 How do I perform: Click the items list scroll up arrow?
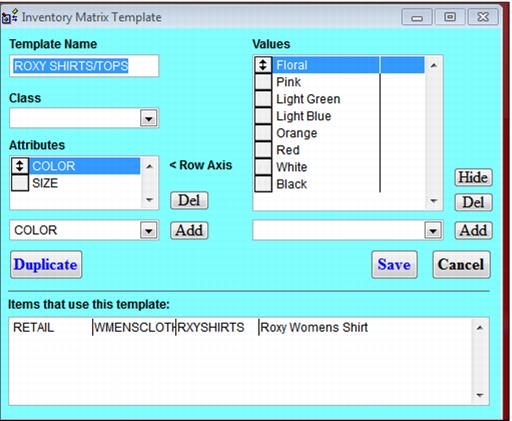pyautogui.click(x=480, y=328)
